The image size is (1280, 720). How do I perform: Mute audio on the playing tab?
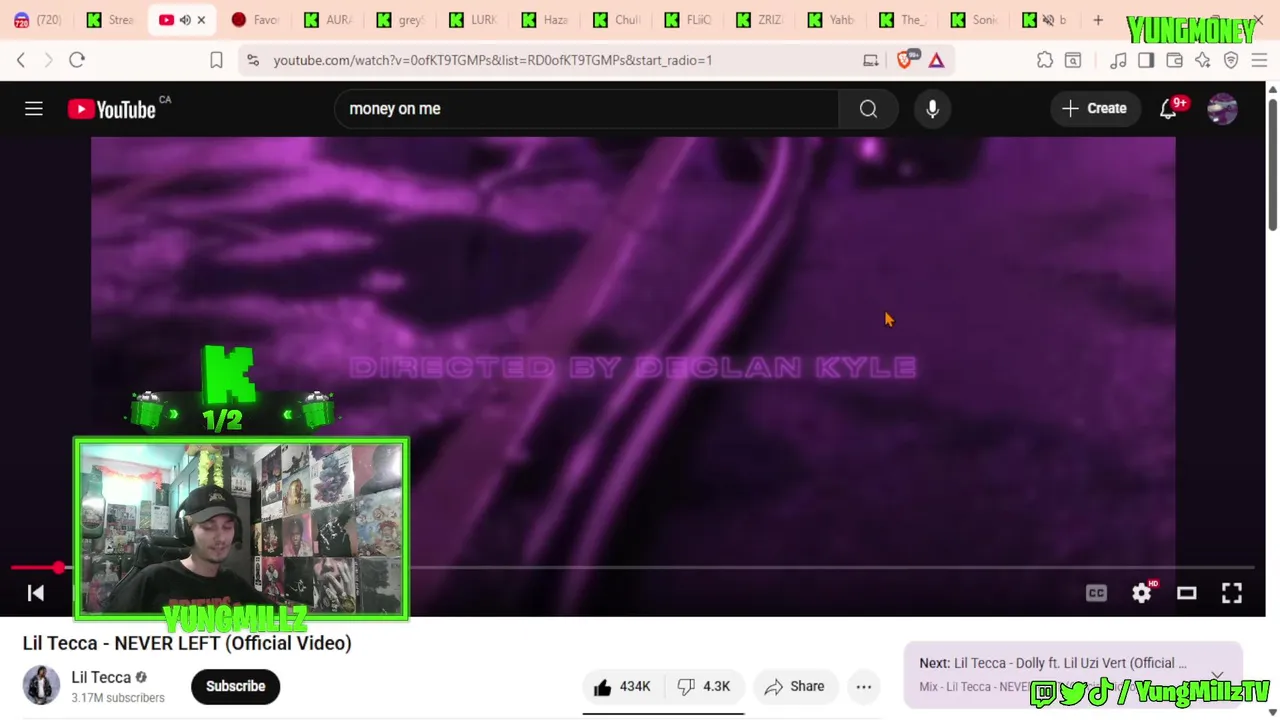pyautogui.click(x=185, y=20)
